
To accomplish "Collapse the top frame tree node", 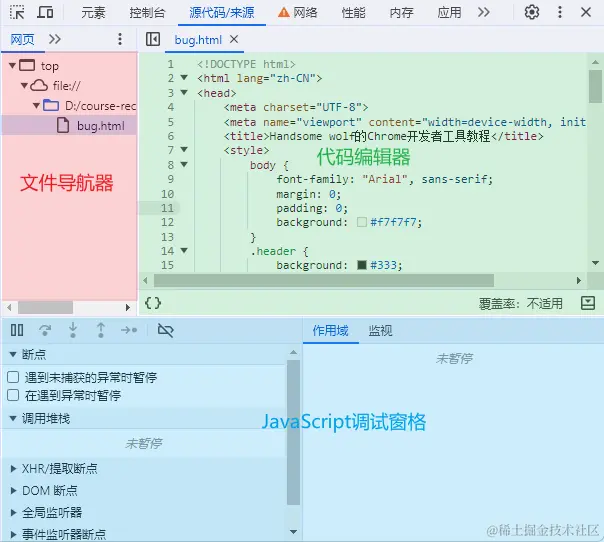I will pyautogui.click(x=12, y=65).
